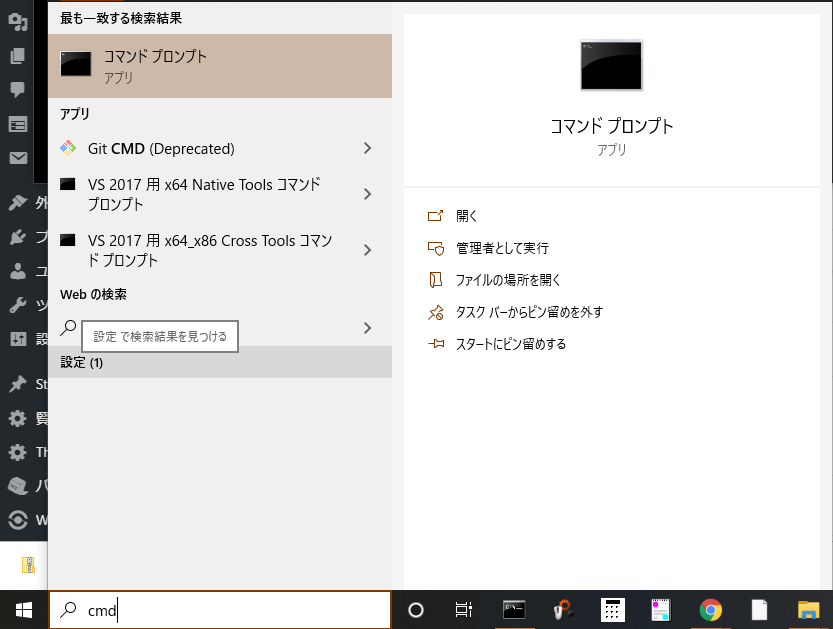Open the 設定 (1) results group
The height and width of the screenshot is (629, 833).
[220, 362]
